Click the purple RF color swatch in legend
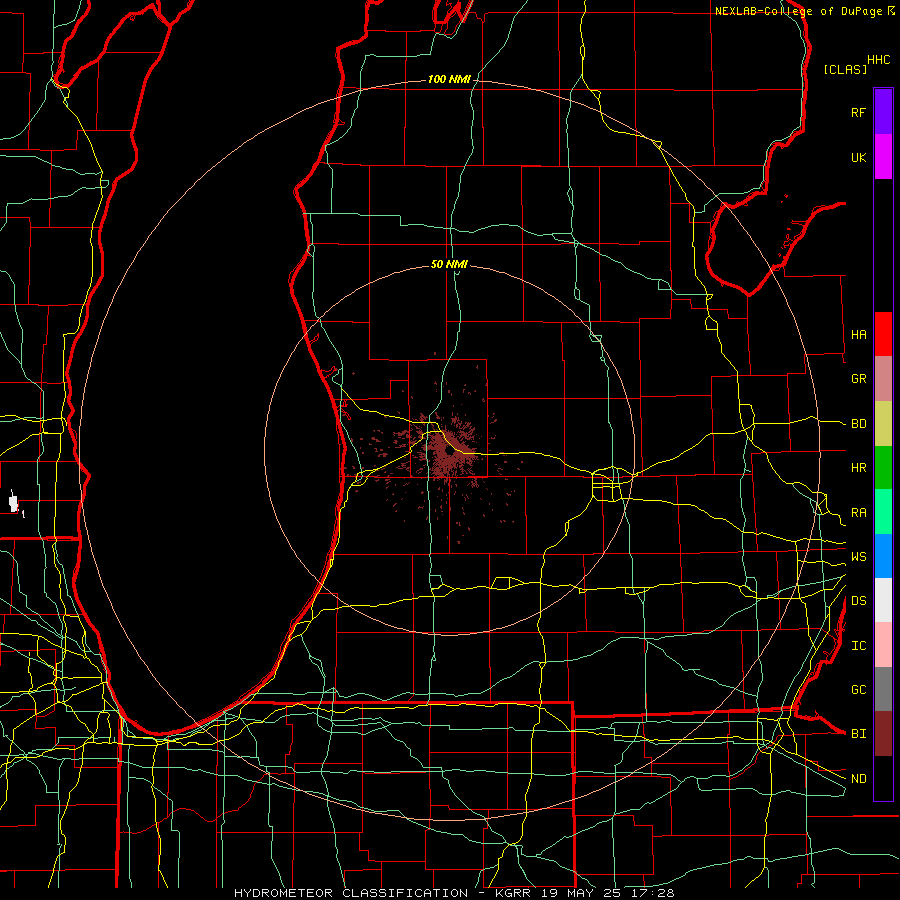The image size is (900, 900). [883, 112]
